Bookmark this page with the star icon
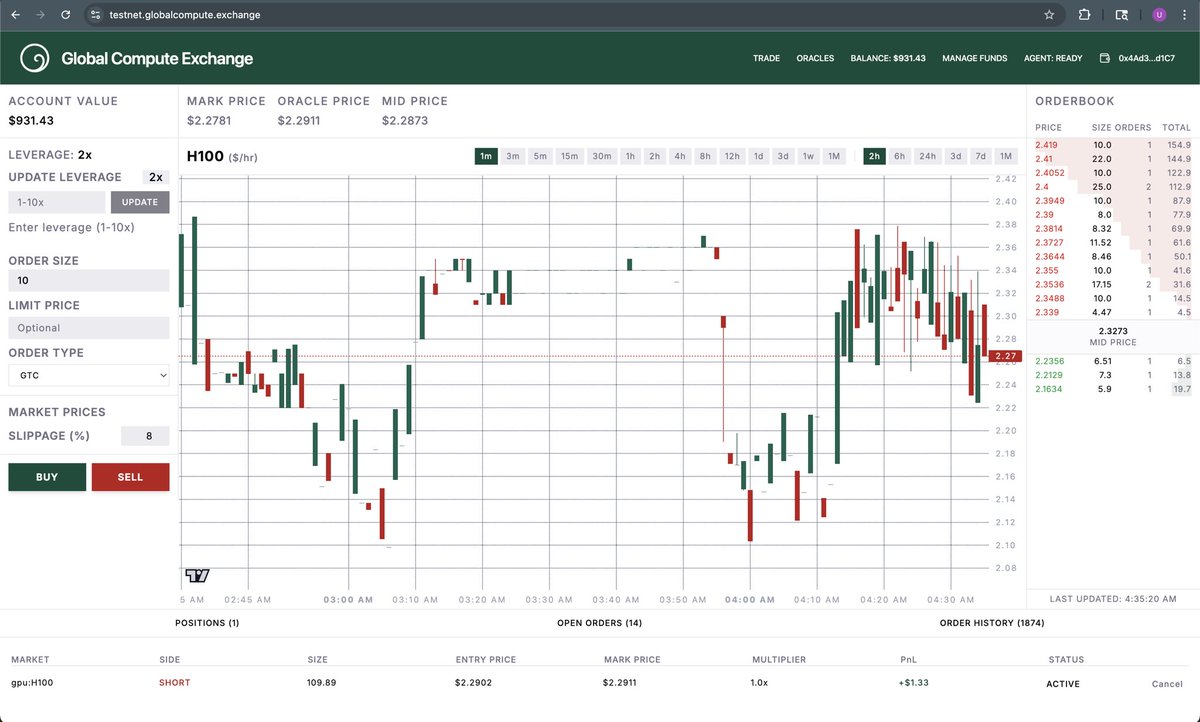1200x722 pixels. pyautogui.click(x=1049, y=15)
